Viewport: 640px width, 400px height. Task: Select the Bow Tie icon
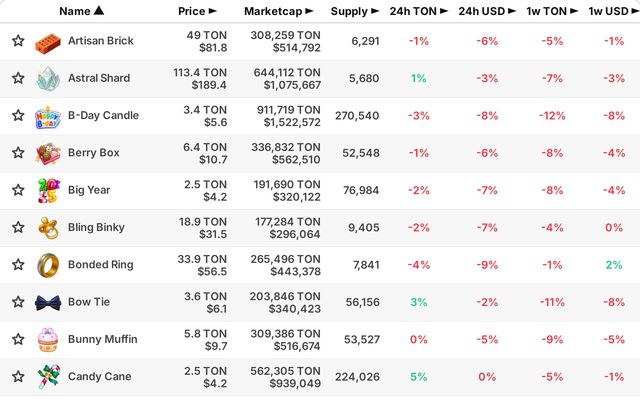pos(48,302)
